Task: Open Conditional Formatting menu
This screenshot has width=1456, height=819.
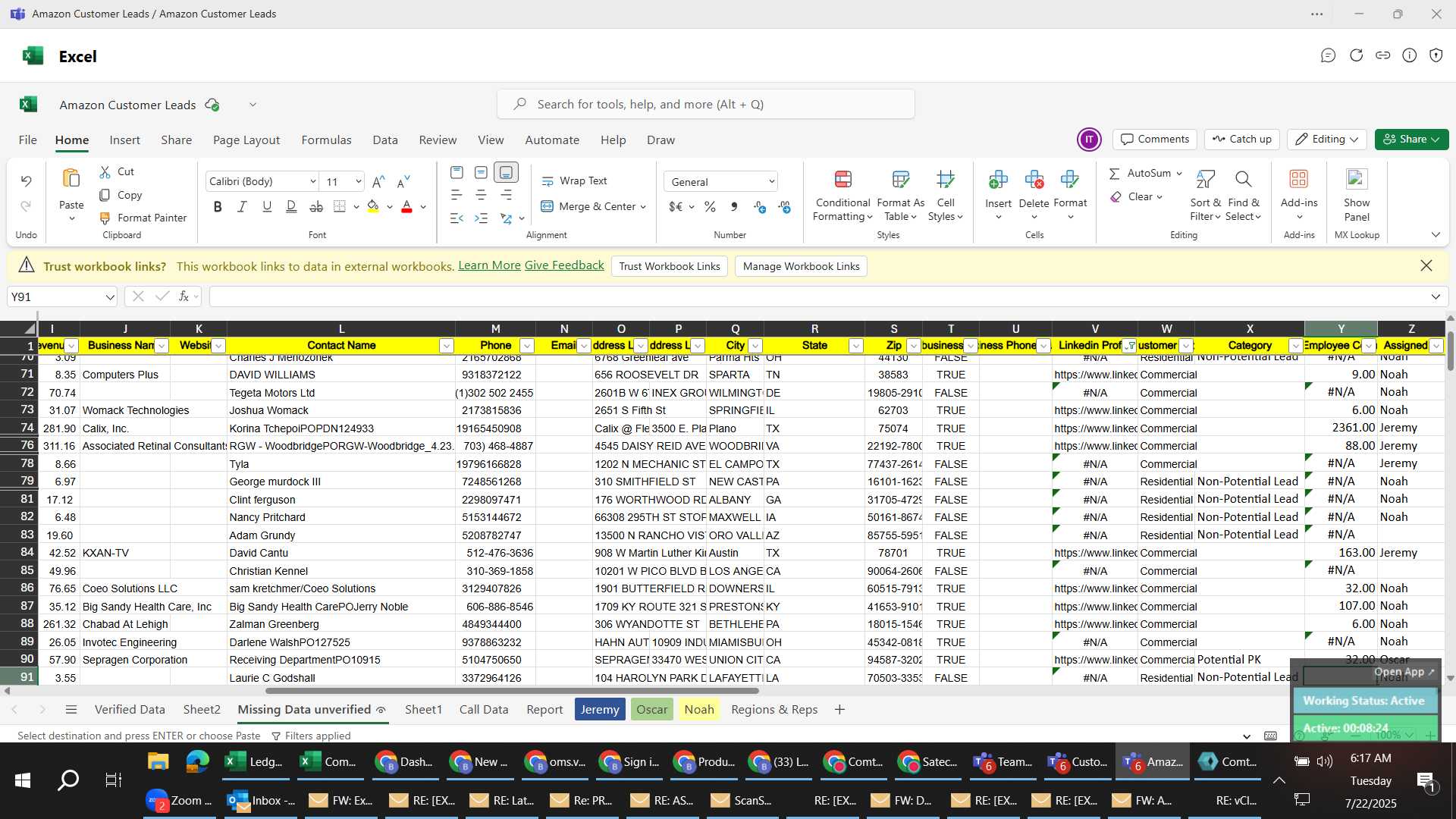Action: [843, 196]
